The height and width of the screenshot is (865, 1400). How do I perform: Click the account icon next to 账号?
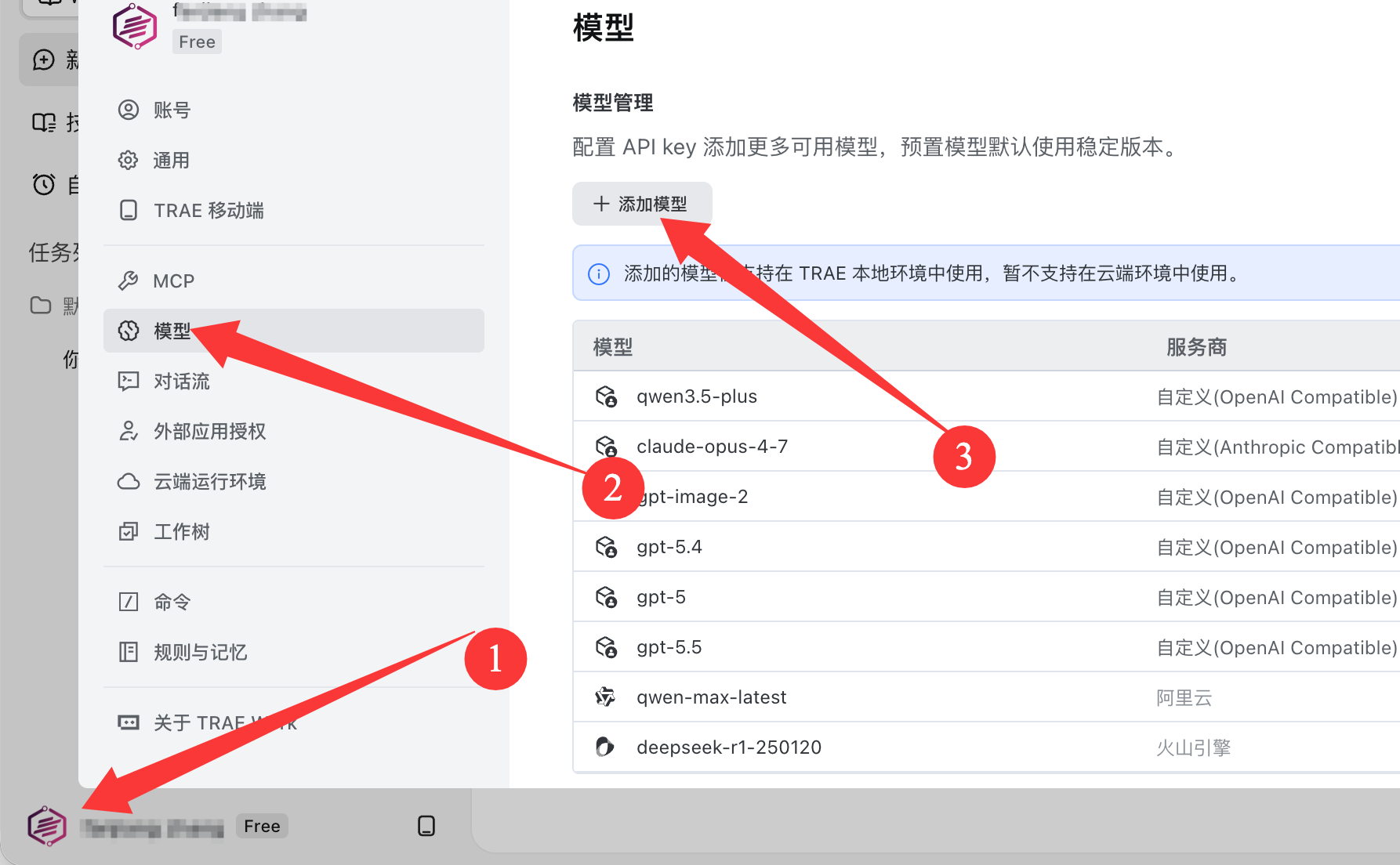click(129, 110)
